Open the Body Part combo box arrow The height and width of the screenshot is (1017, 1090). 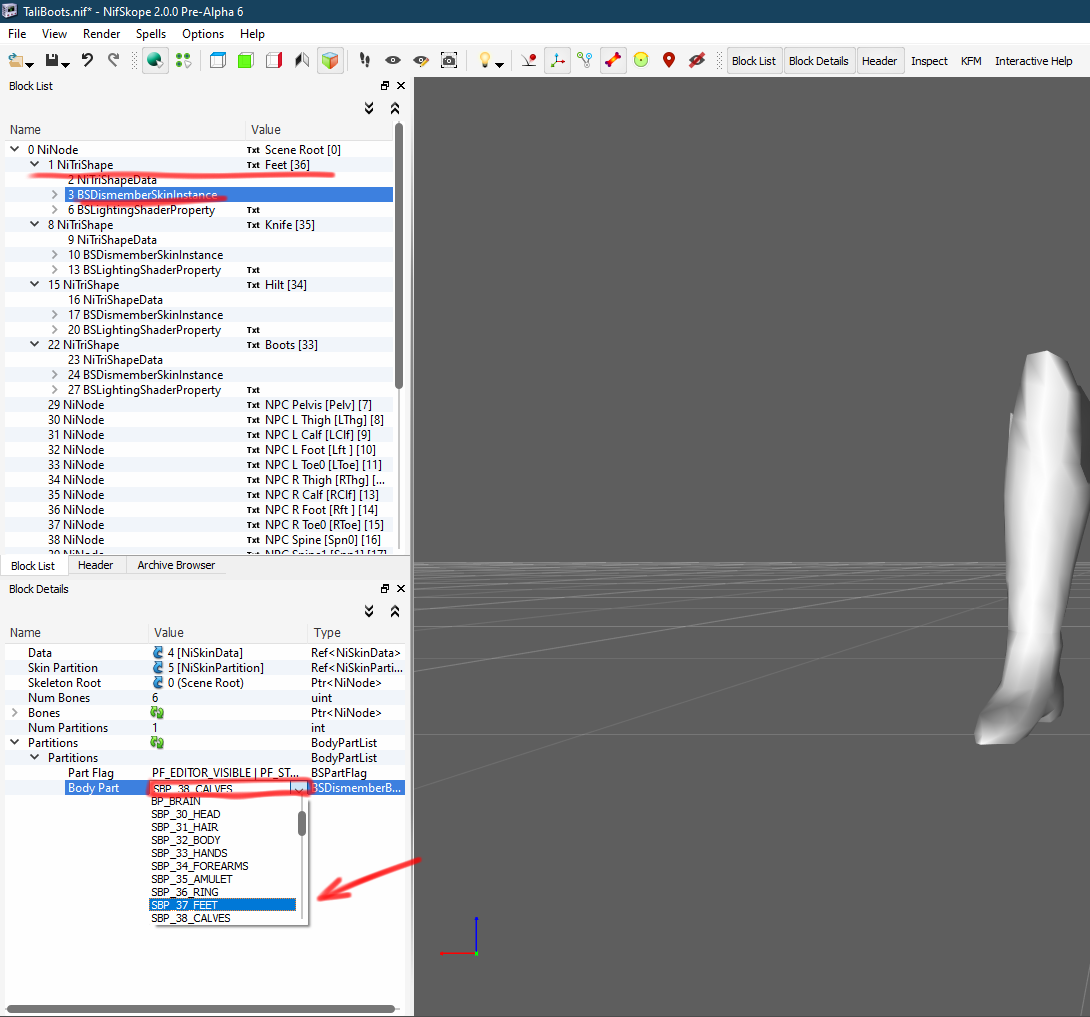[299, 788]
